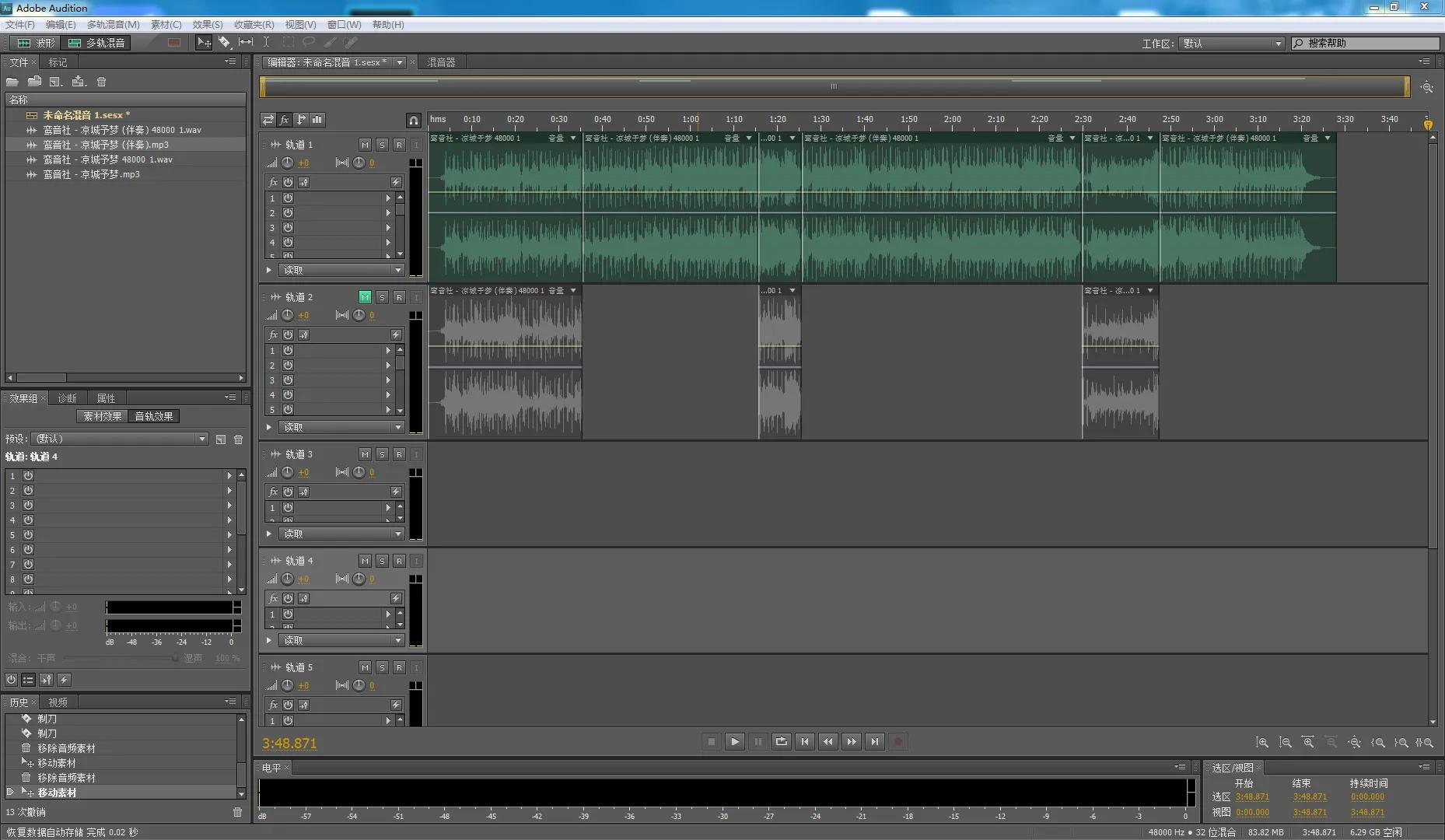Select the 窦音社 - 京城予梦.mp3 file
This screenshot has height=840, width=1445.
coord(92,175)
